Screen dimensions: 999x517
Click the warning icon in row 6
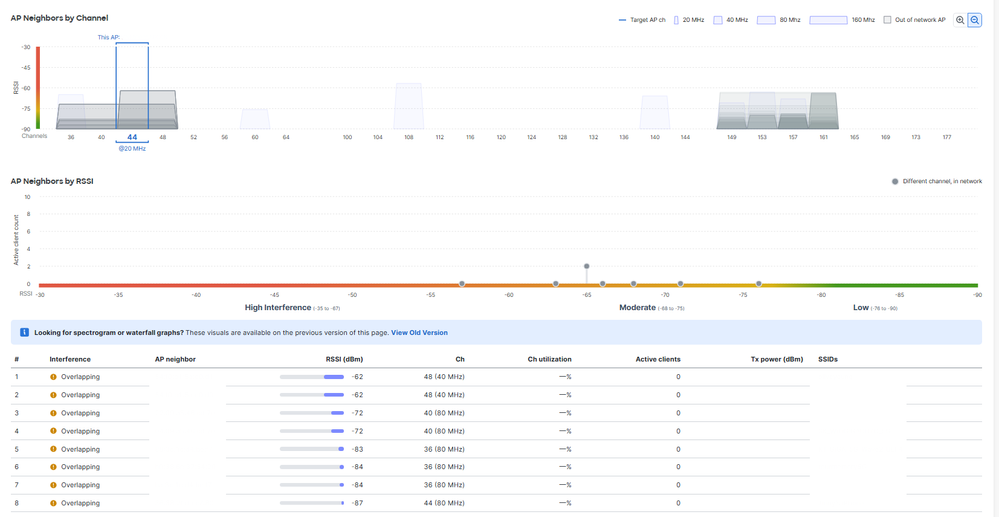point(54,467)
